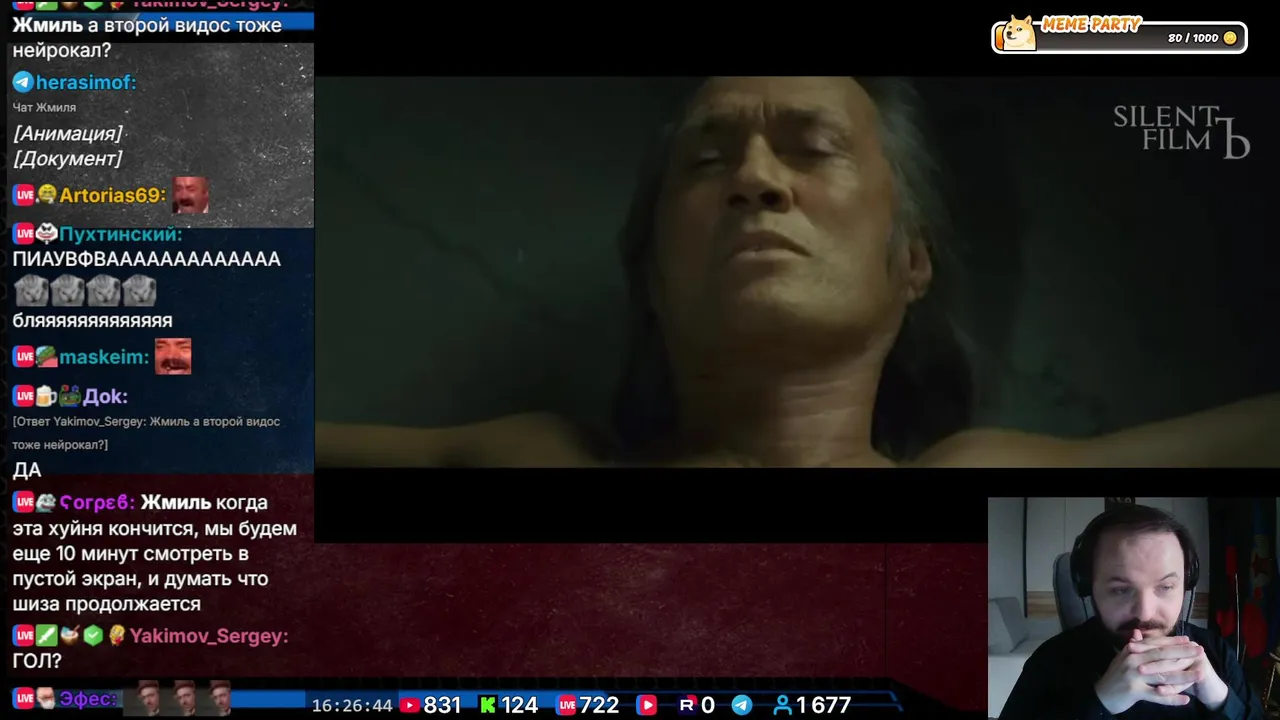Click the first cat emote under ПИАУВФВААА message

(x=30, y=291)
